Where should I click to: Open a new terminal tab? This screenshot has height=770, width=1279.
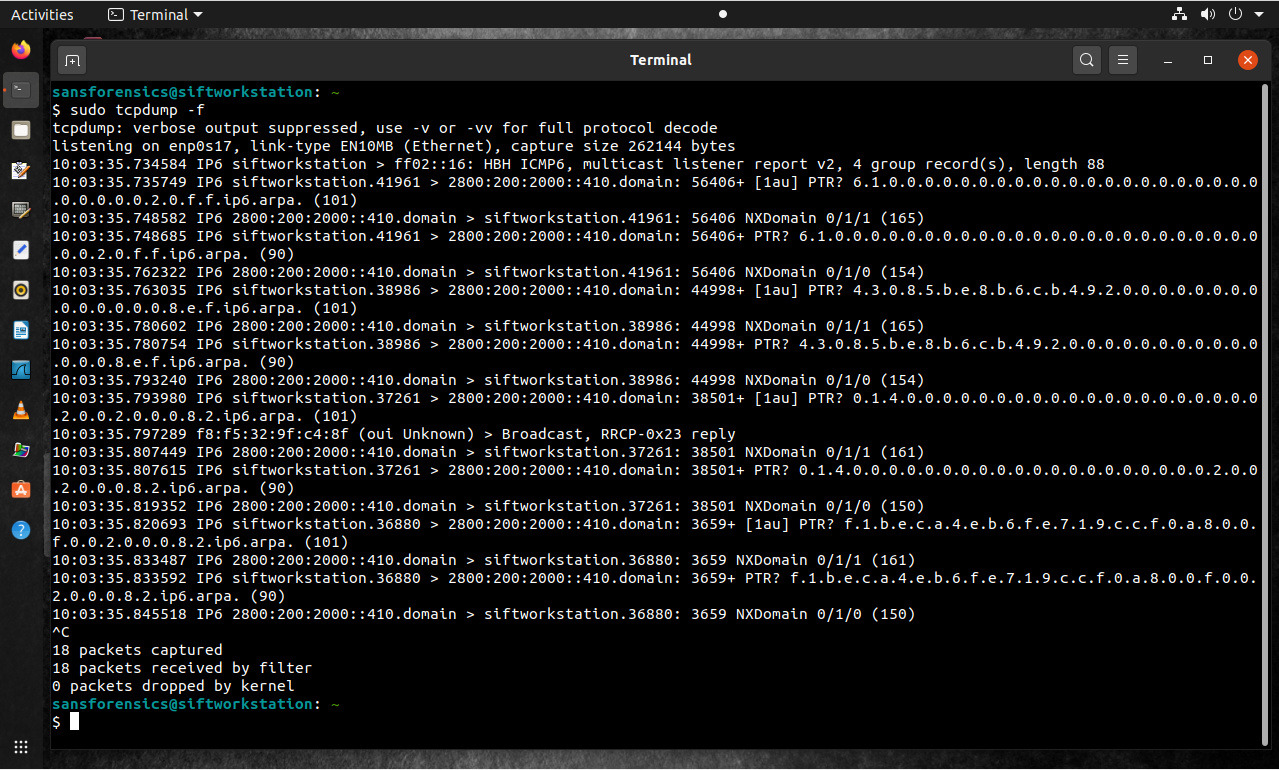[x=72, y=60]
